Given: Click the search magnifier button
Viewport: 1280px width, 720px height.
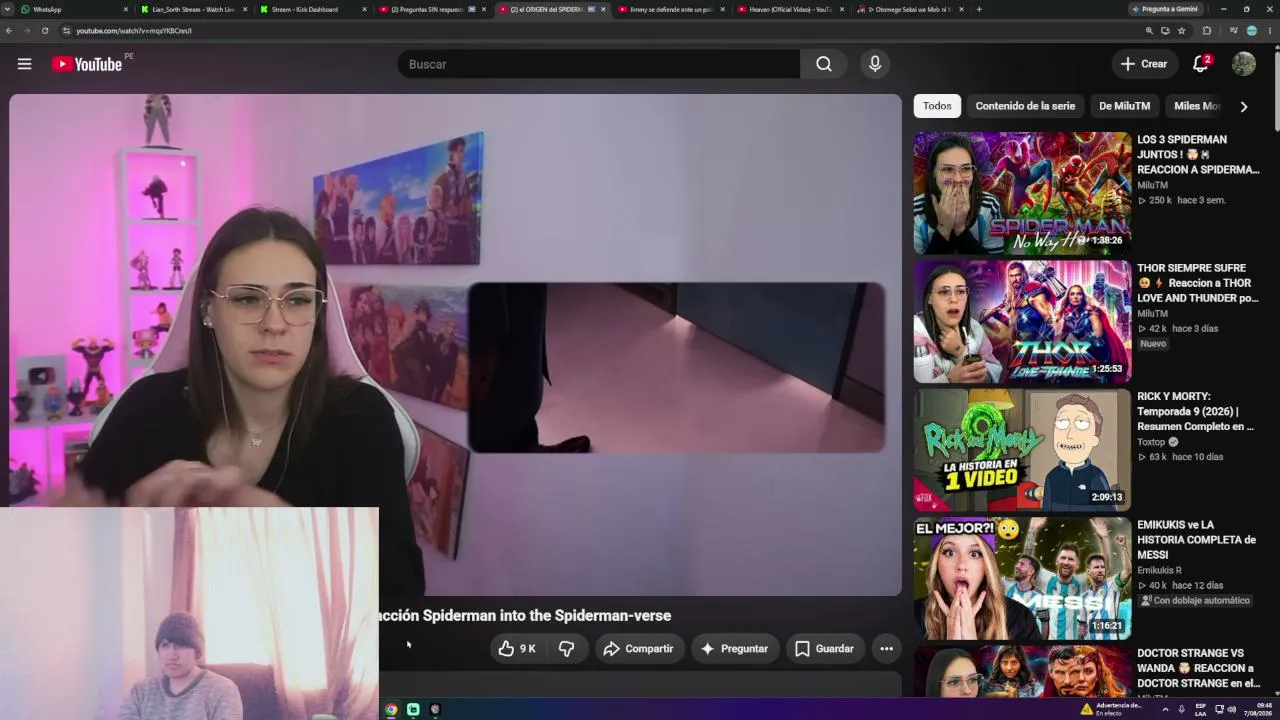Looking at the screenshot, I should point(823,64).
